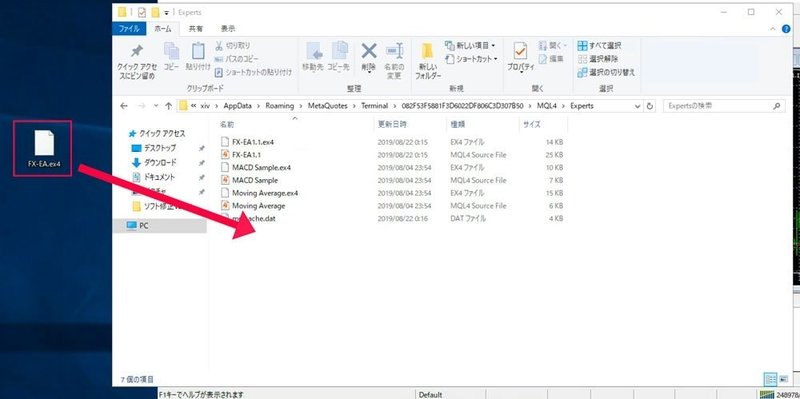Click the Forward navigation arrow

click(142, 106)
